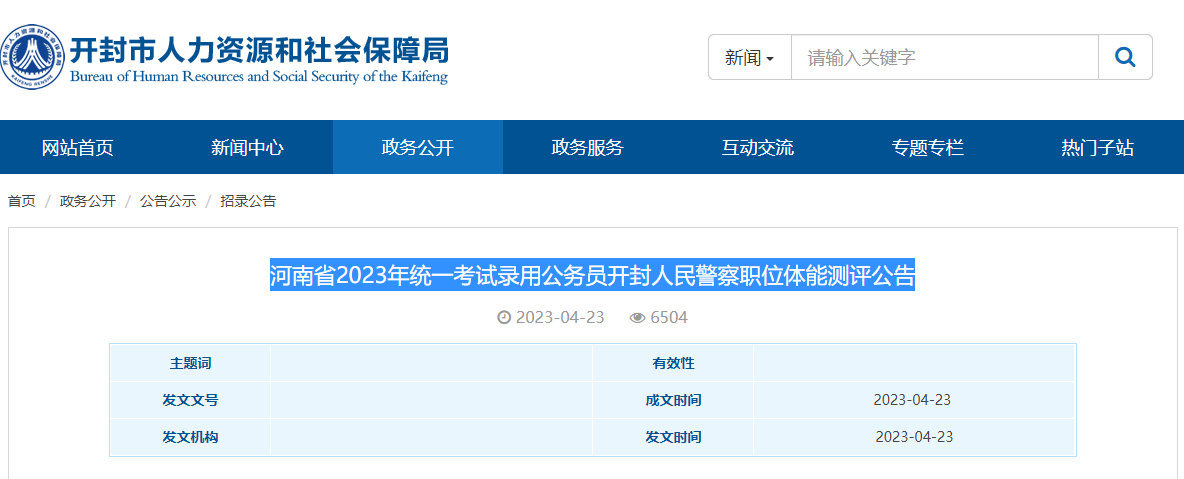Click the eye view-count icon
Viewport: 1184px width, 479px height.
pos(637,318)
